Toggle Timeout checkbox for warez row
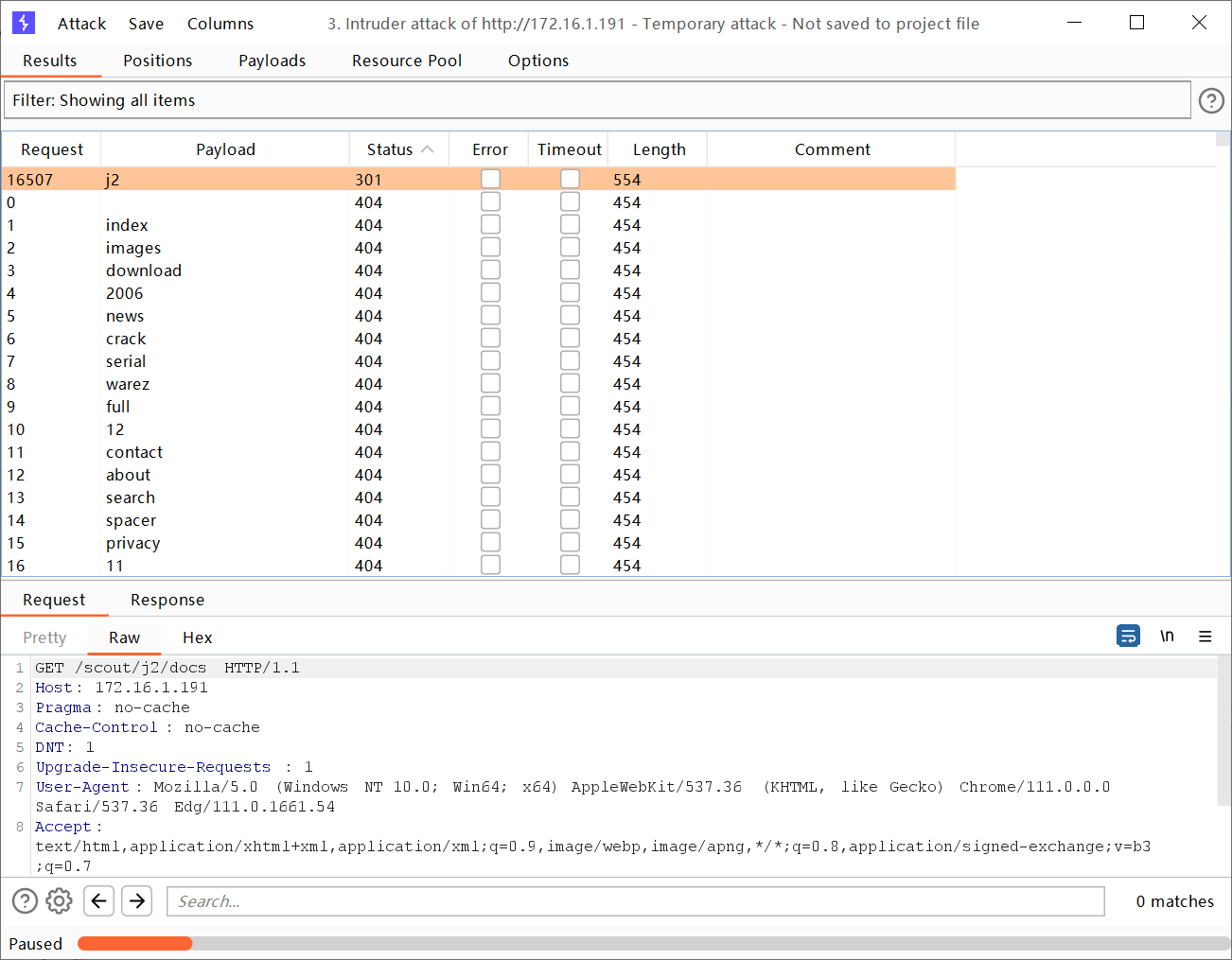The height and width of the screenshot is (960, 1232). 570,383
